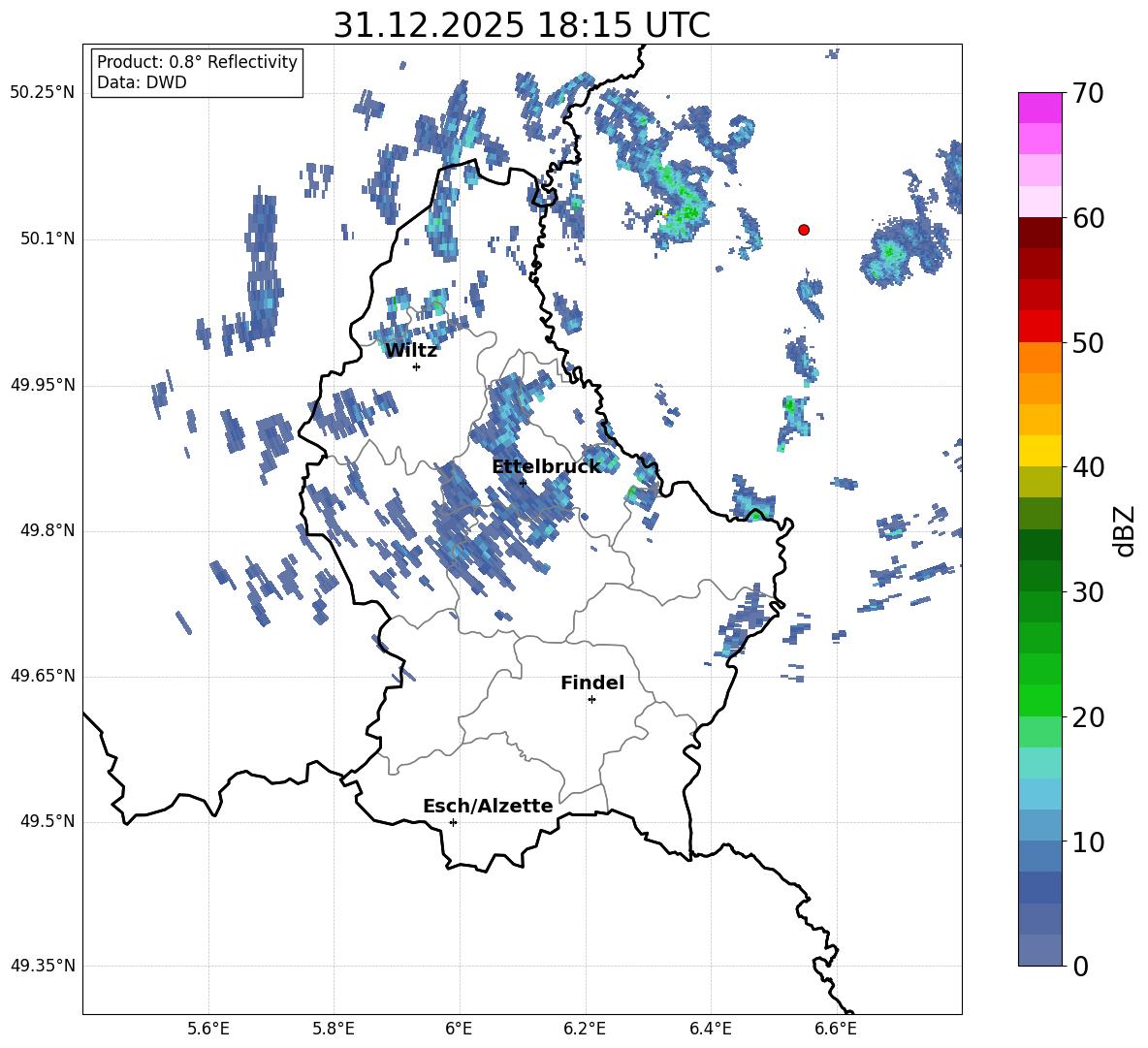1148x1048 pixels.
Task: Click the bright green colorbar segment just above 20
Action: coord(1039,700)
